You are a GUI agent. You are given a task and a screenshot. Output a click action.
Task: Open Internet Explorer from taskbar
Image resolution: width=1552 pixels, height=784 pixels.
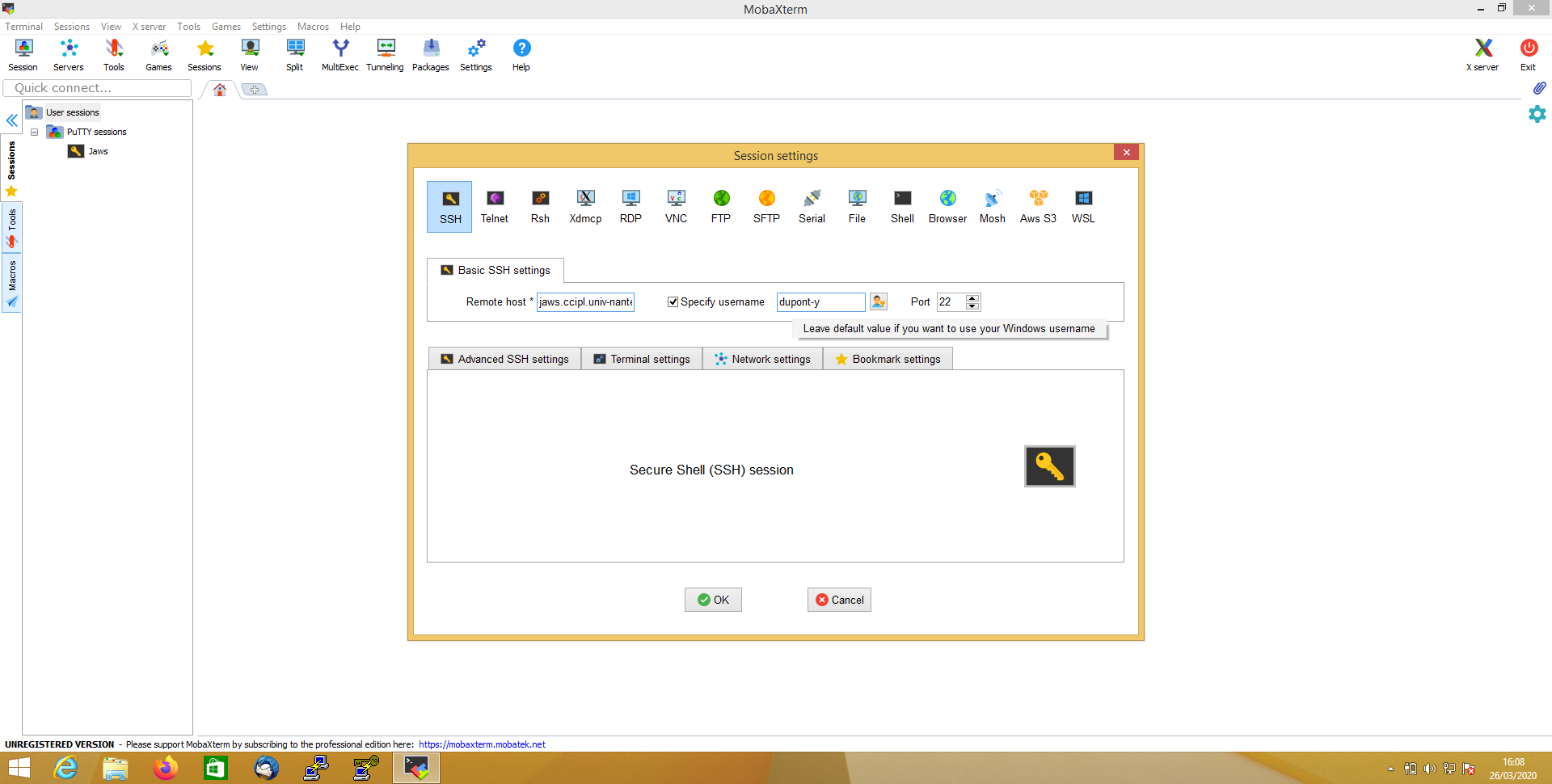[65, 768]
